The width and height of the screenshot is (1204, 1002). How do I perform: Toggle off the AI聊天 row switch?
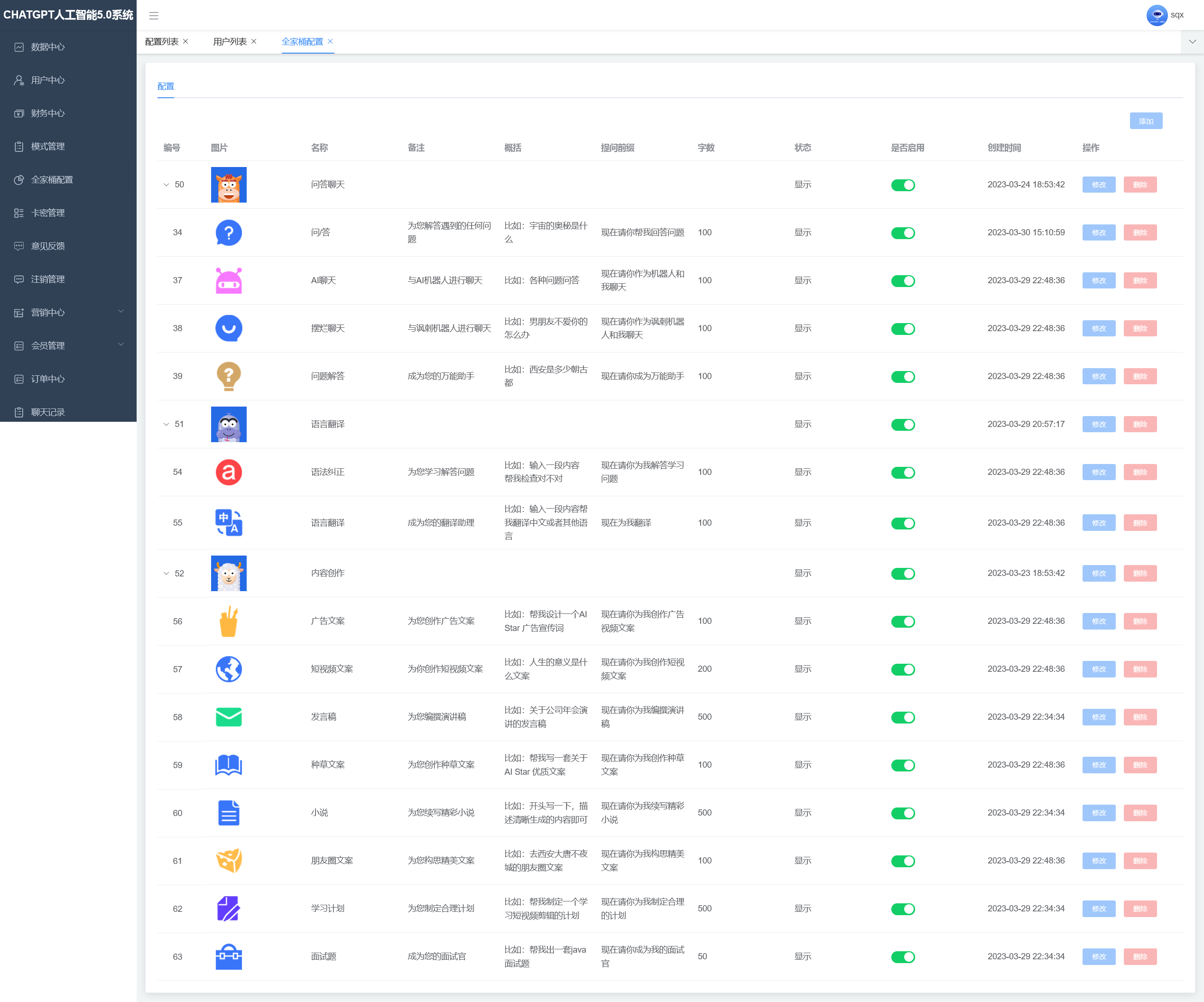click(x=903, y=281)
